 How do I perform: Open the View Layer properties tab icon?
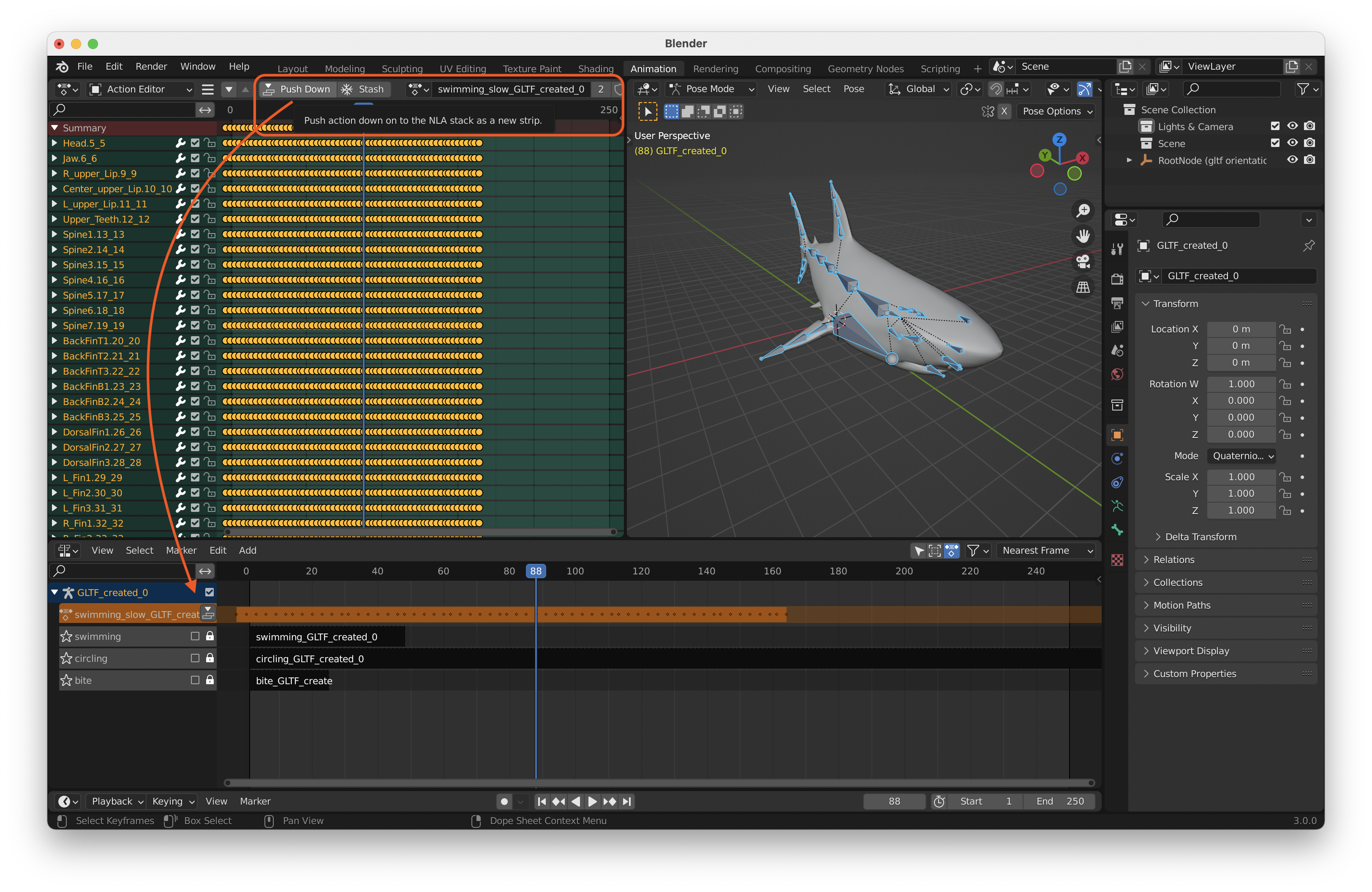(x=1117, y=327)
